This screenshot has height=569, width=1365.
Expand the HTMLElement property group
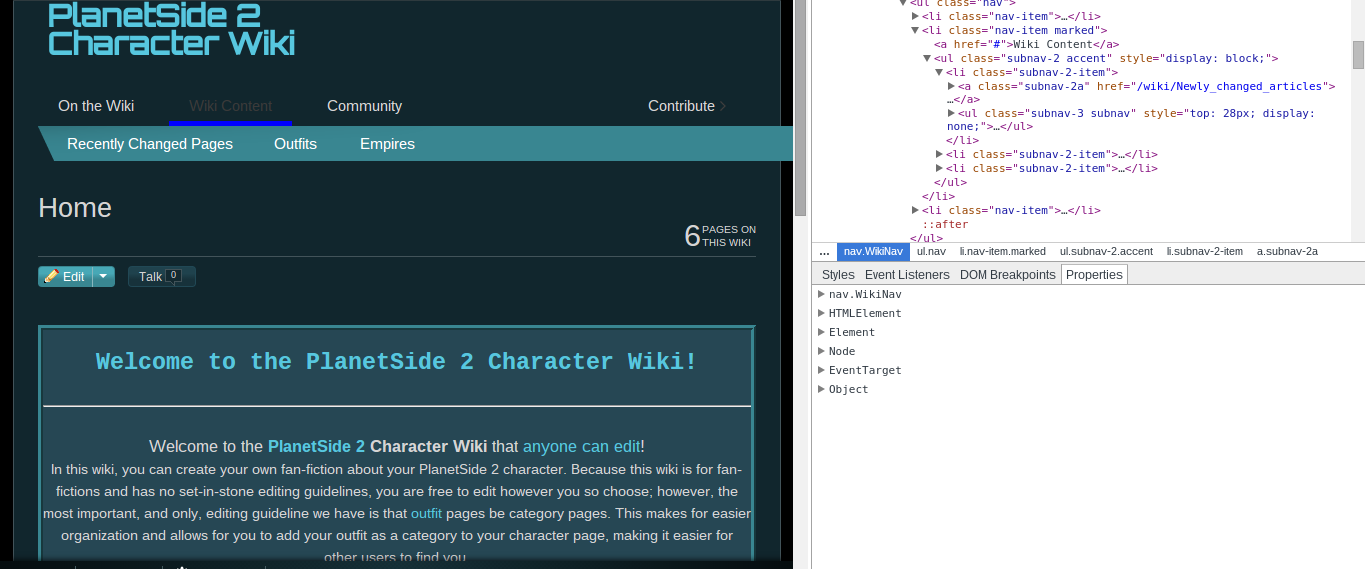click(821, 313)
